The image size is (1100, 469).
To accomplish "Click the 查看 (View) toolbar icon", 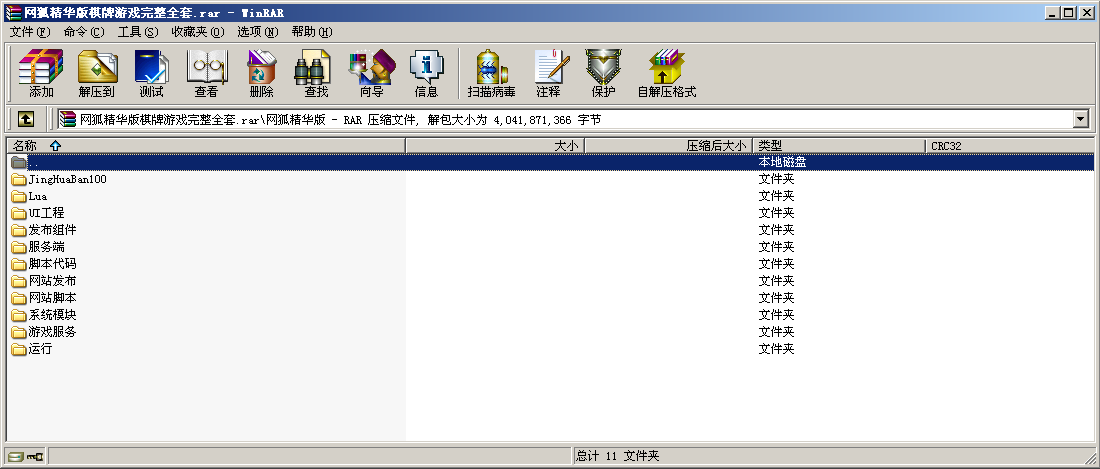I will tap(206, 67).
